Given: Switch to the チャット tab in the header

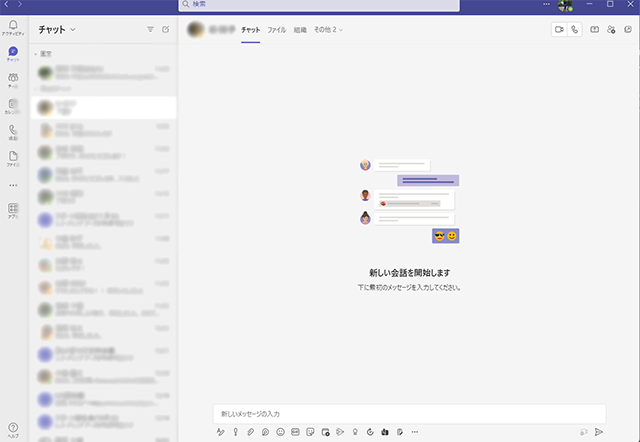Looking at the screenshot, I should tap(250, 29).
